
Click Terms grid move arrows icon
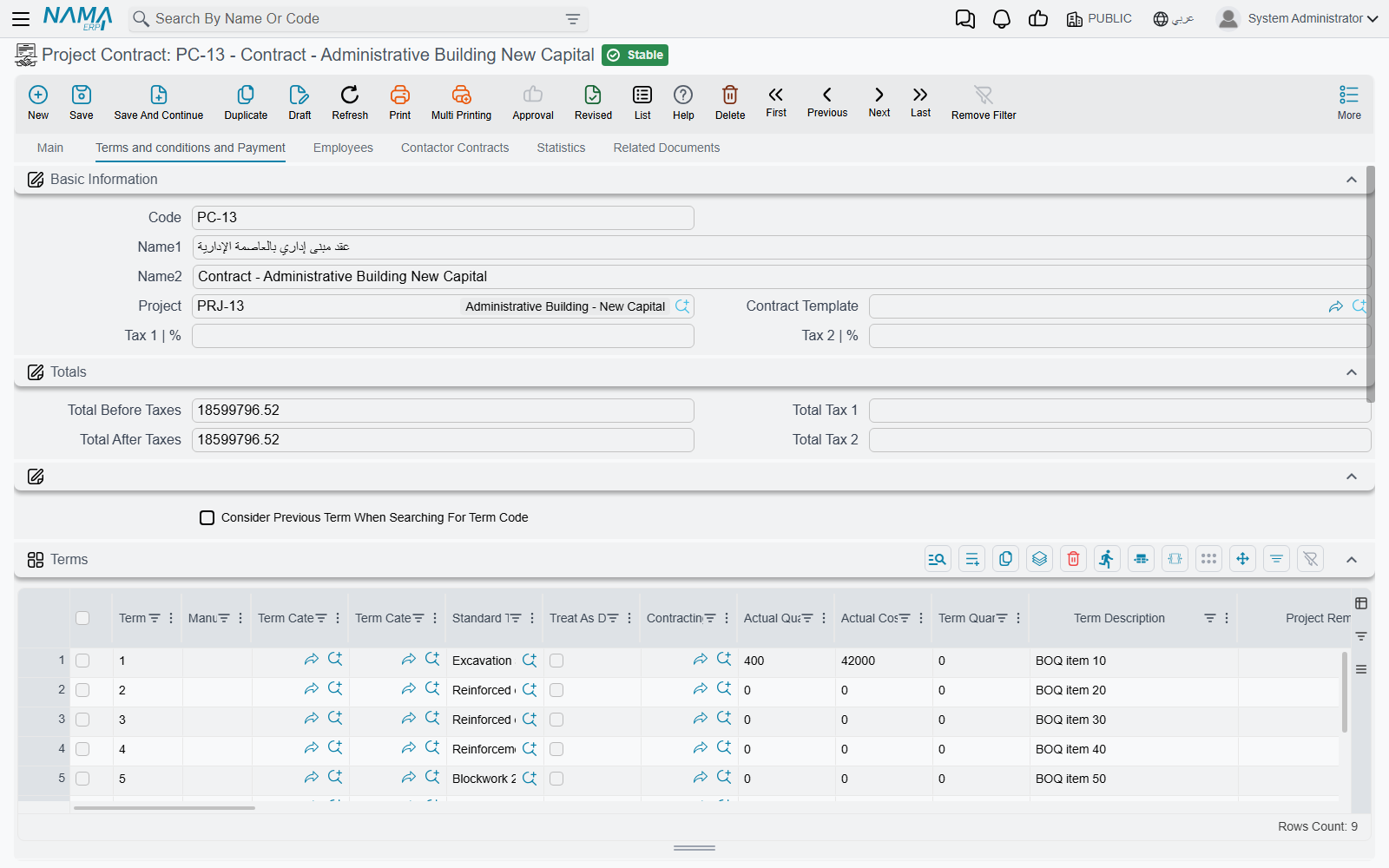(1242, 559)
